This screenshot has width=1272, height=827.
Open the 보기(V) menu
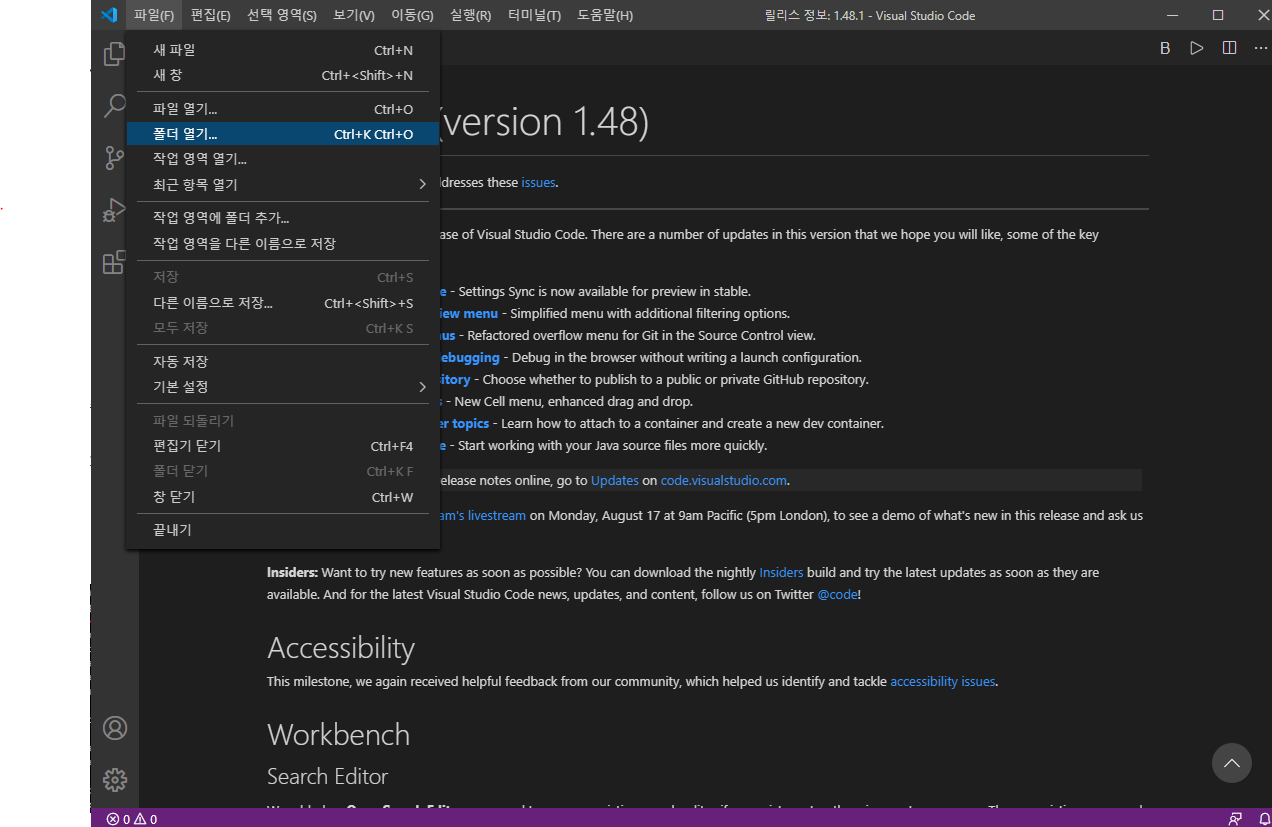[354, 15]
